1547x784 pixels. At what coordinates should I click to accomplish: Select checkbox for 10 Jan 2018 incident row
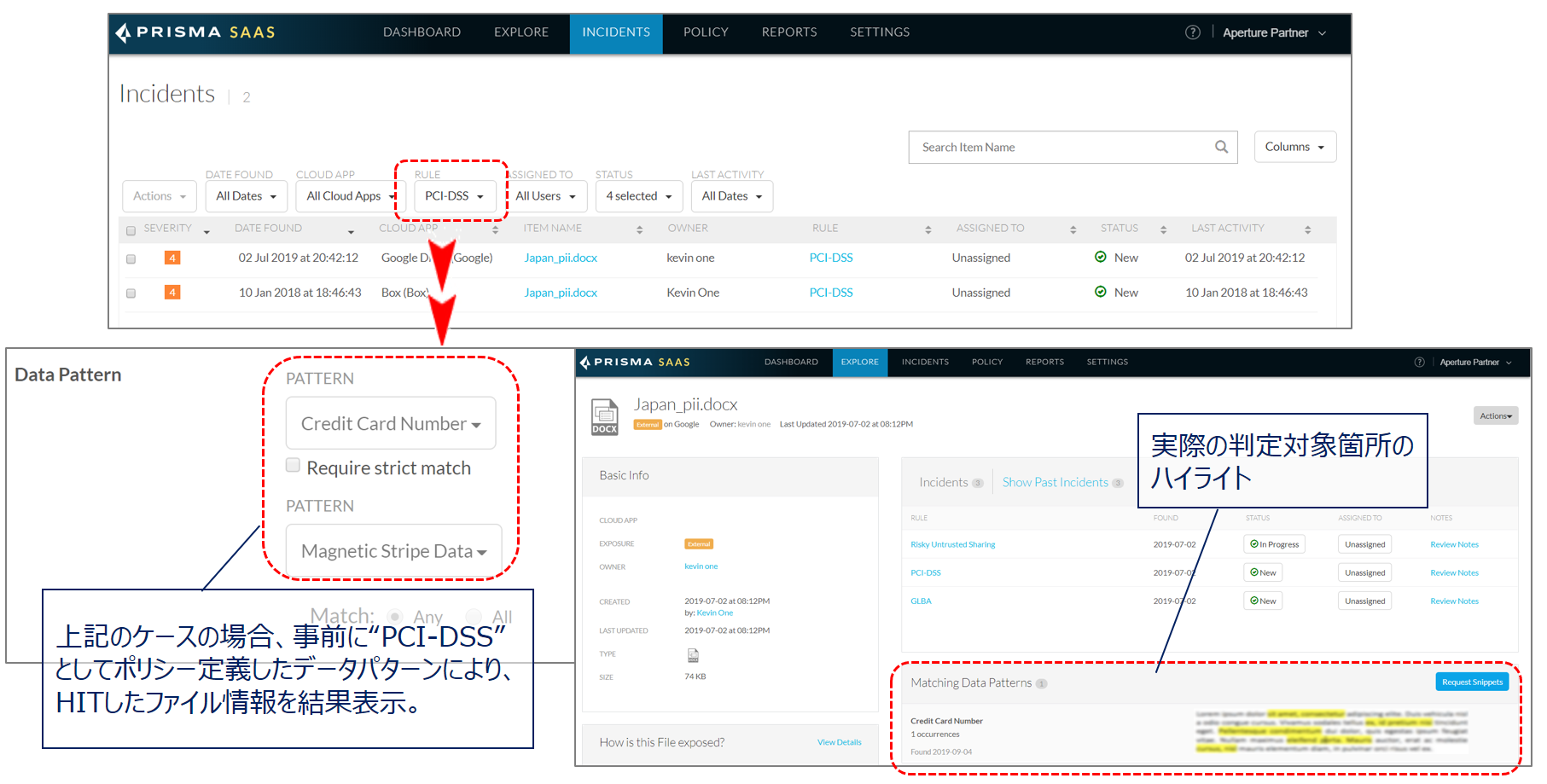click(x=131, y=293)
